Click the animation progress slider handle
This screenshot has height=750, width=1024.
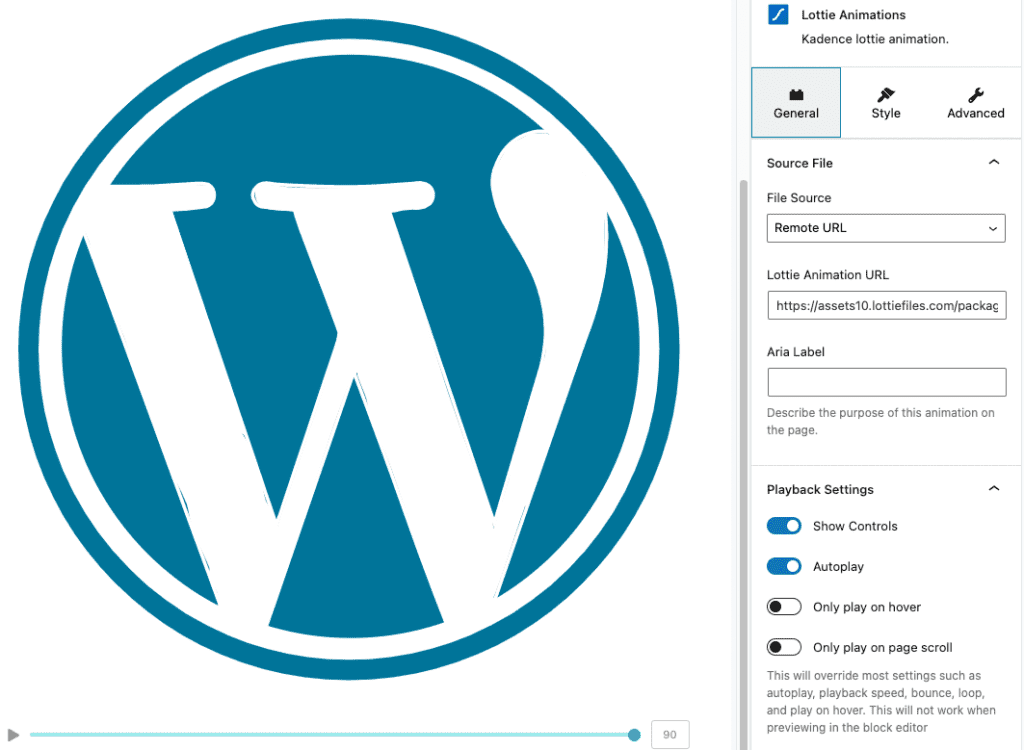633,735
